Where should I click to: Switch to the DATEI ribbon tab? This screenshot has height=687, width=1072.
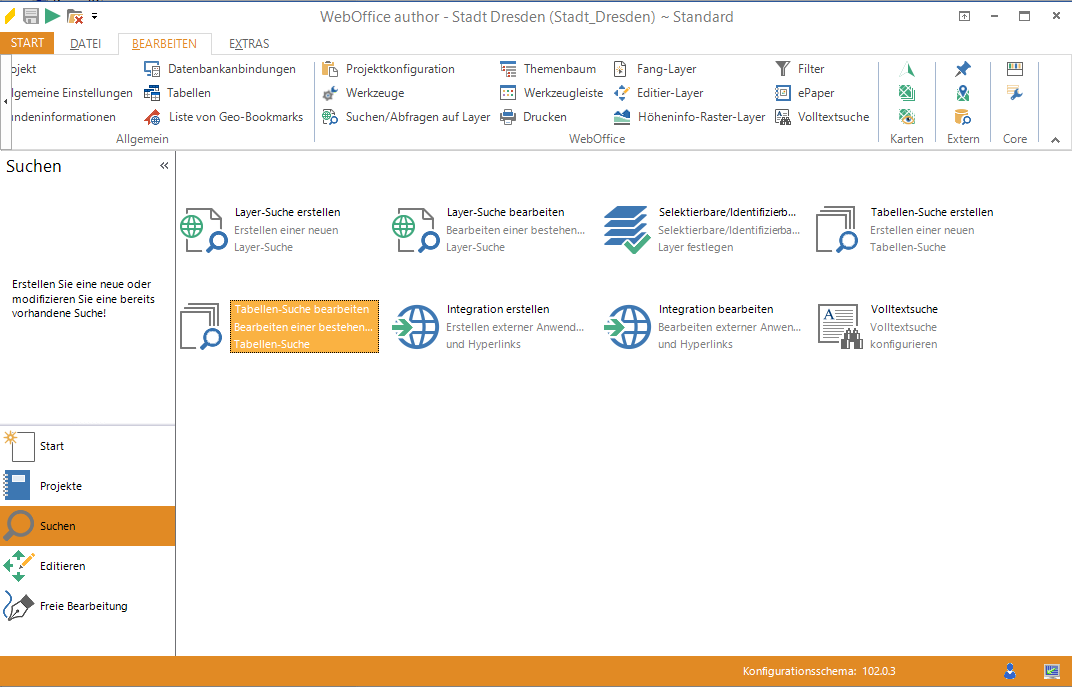coord(85,44)
